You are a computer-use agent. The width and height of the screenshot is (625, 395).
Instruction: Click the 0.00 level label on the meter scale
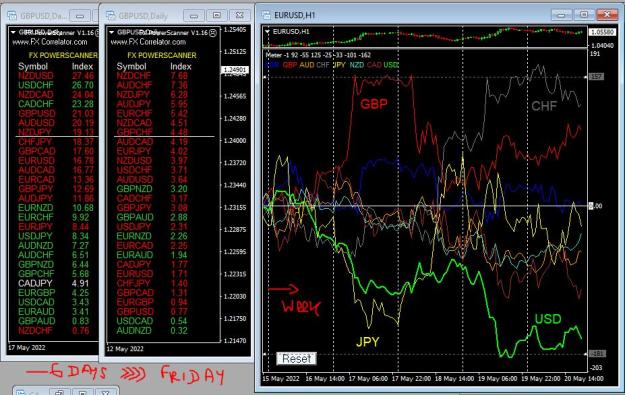click(596, 206)
